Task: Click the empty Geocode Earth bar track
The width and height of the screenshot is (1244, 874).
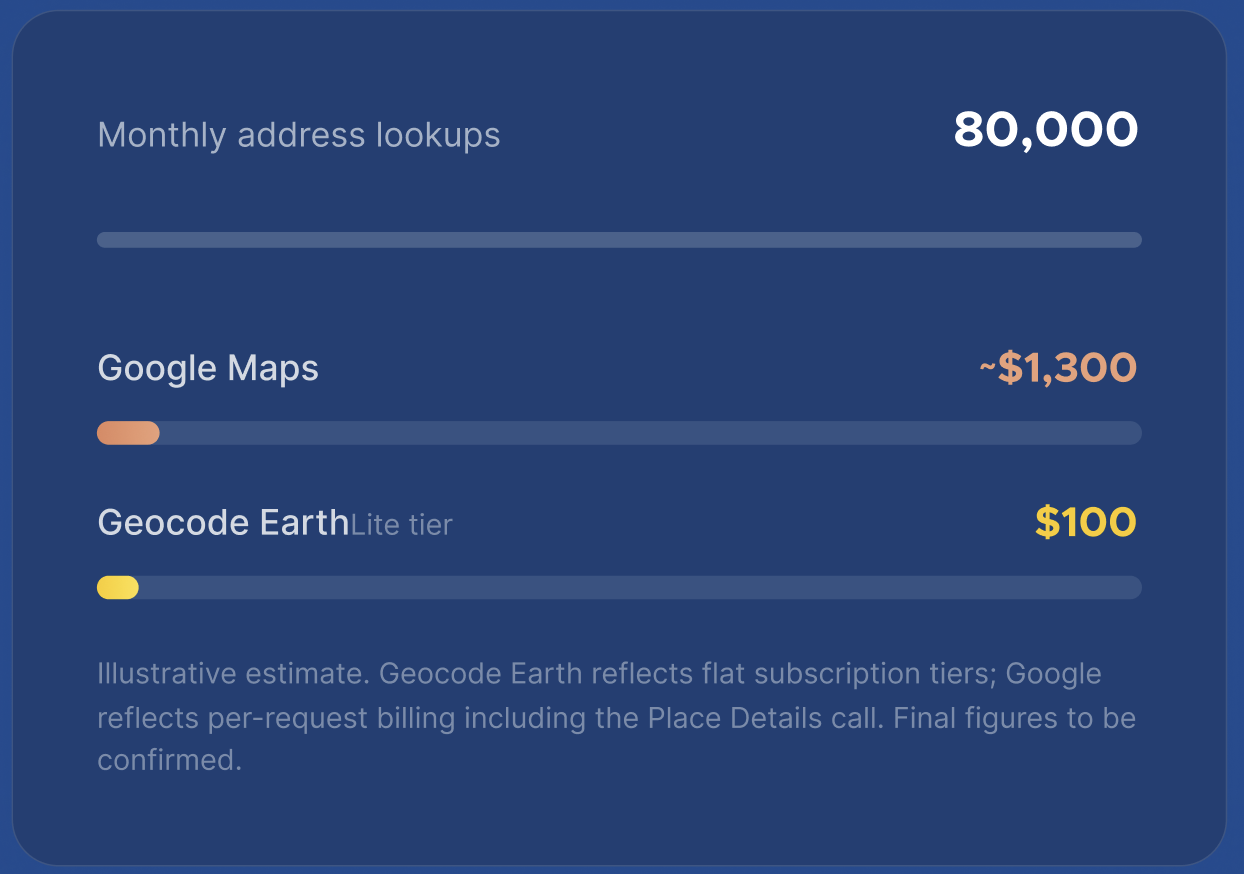Action: [x=640, y=588]
